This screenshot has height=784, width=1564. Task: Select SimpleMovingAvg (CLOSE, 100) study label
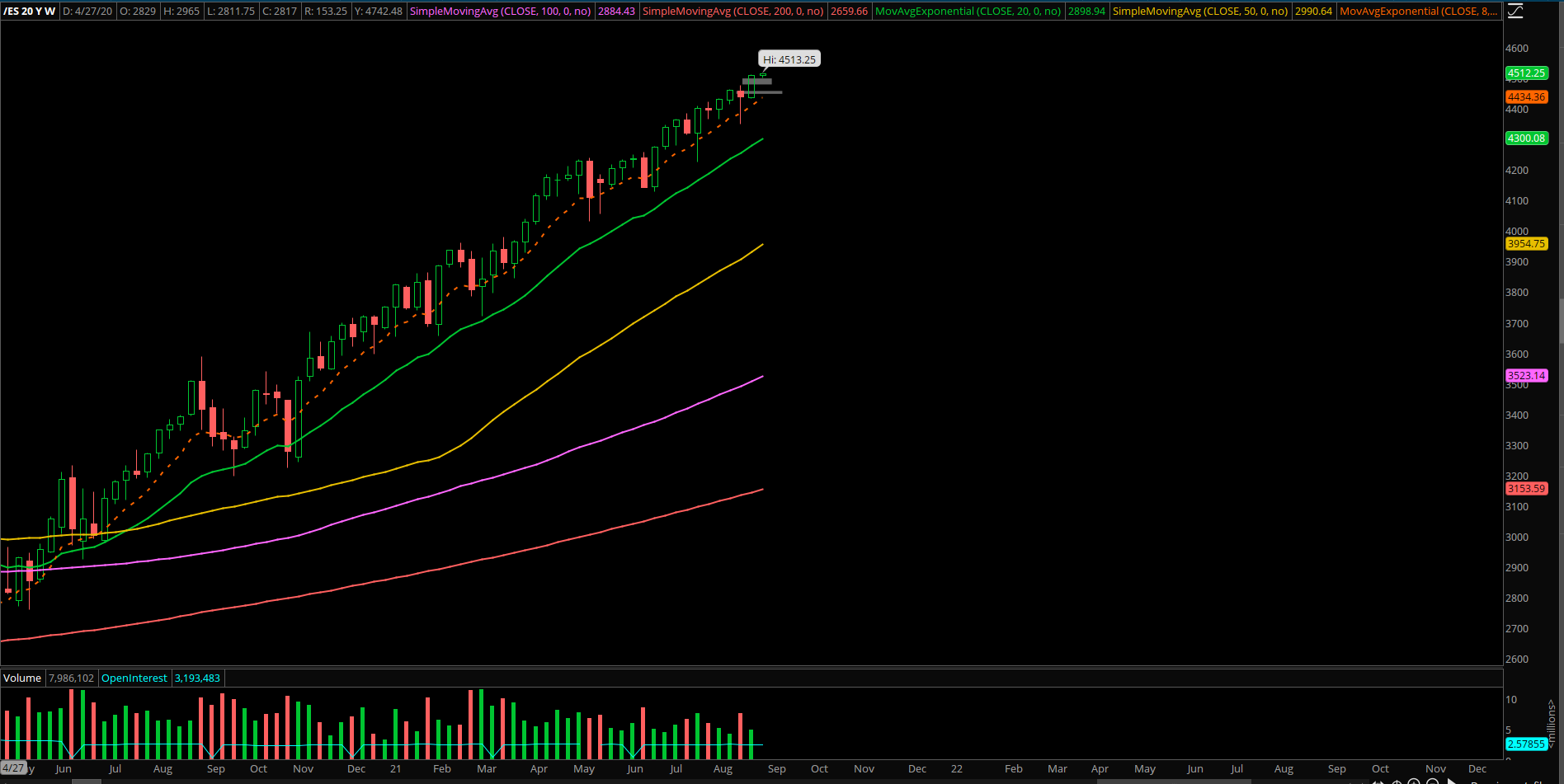coord(500,11)
